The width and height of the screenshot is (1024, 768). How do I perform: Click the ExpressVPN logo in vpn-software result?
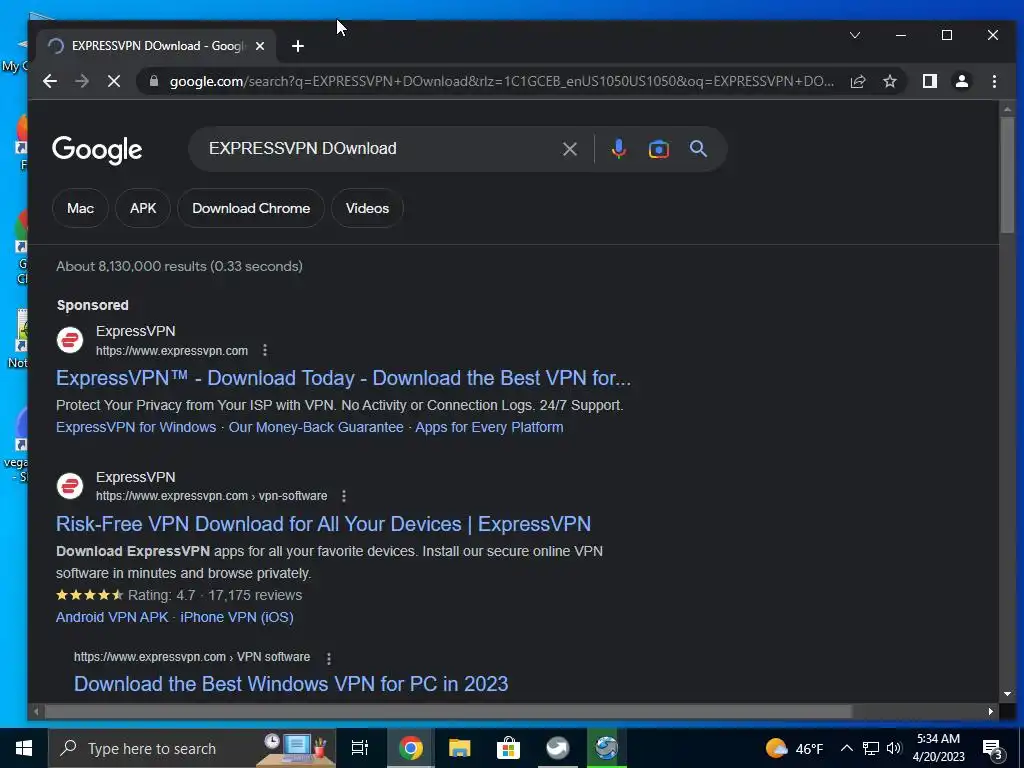click(70, 486)
